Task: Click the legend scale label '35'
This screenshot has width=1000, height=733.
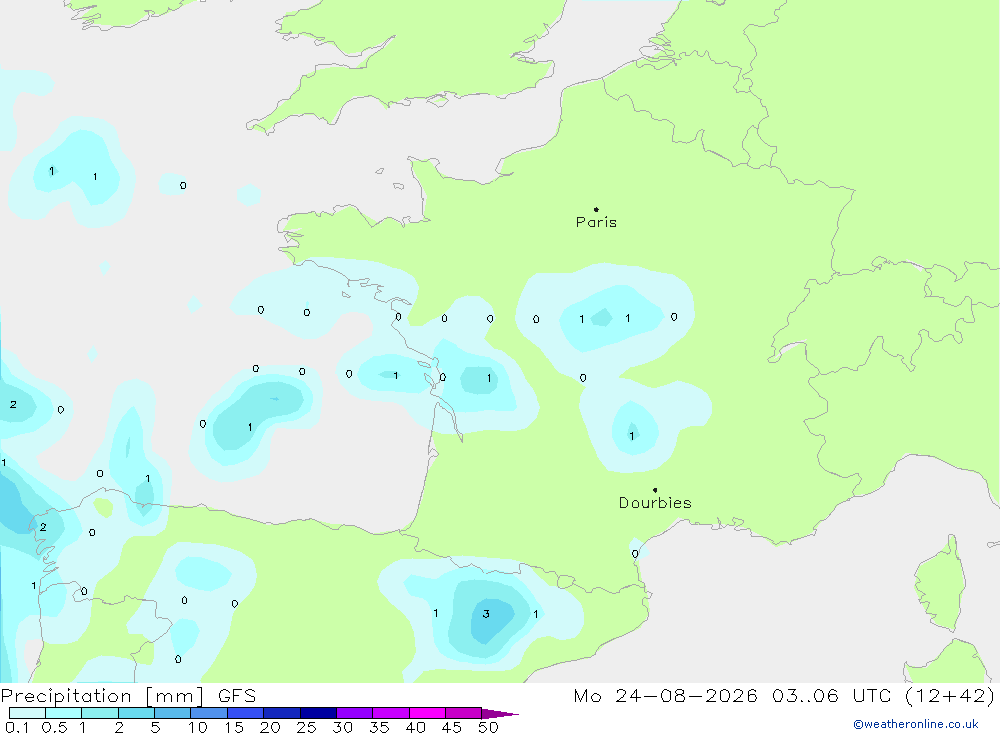Action: coord(379,727)
